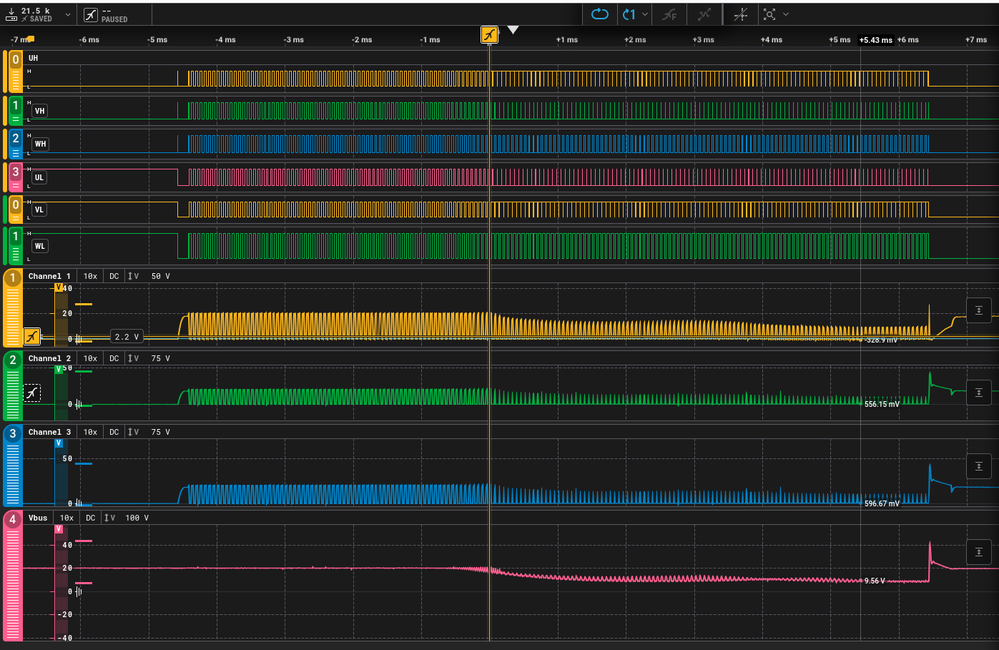This screenshot has width=999, height=650.
Task: Click the trigger icon next to PAUSED
Action: pyautogui.click(x=91, y=15)
